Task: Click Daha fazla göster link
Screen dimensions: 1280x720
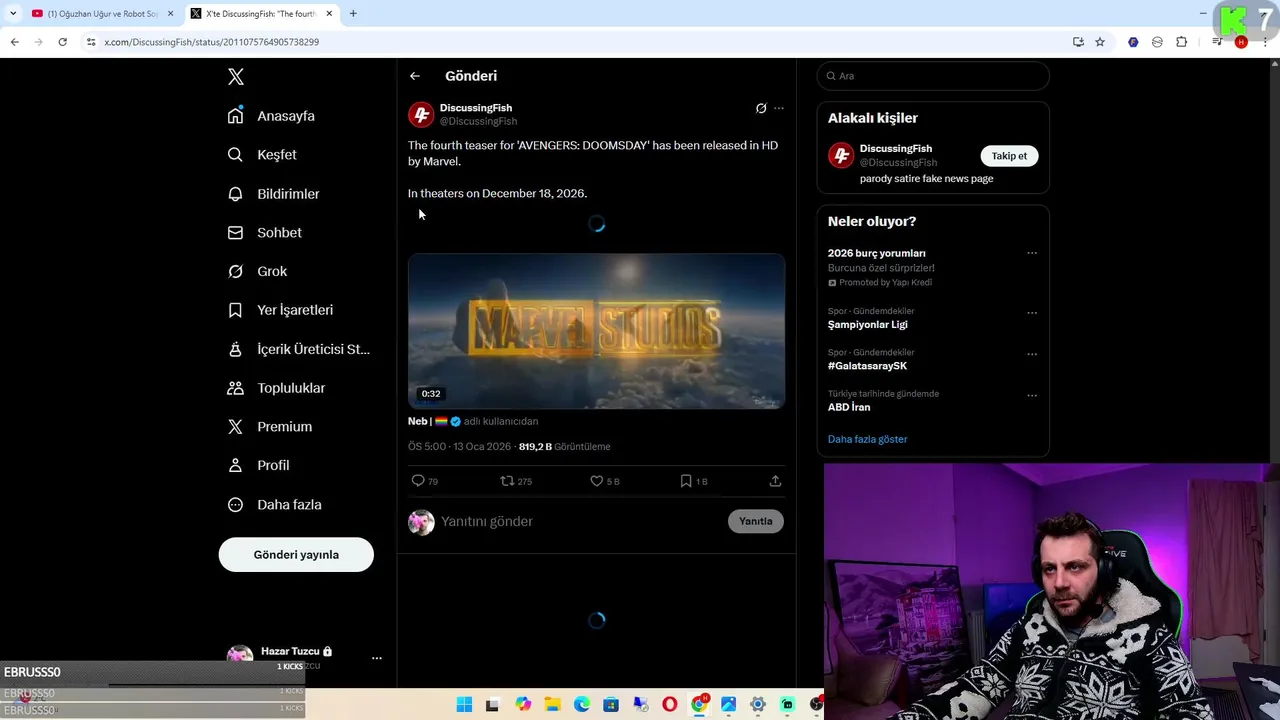Action: click(867, 439)
